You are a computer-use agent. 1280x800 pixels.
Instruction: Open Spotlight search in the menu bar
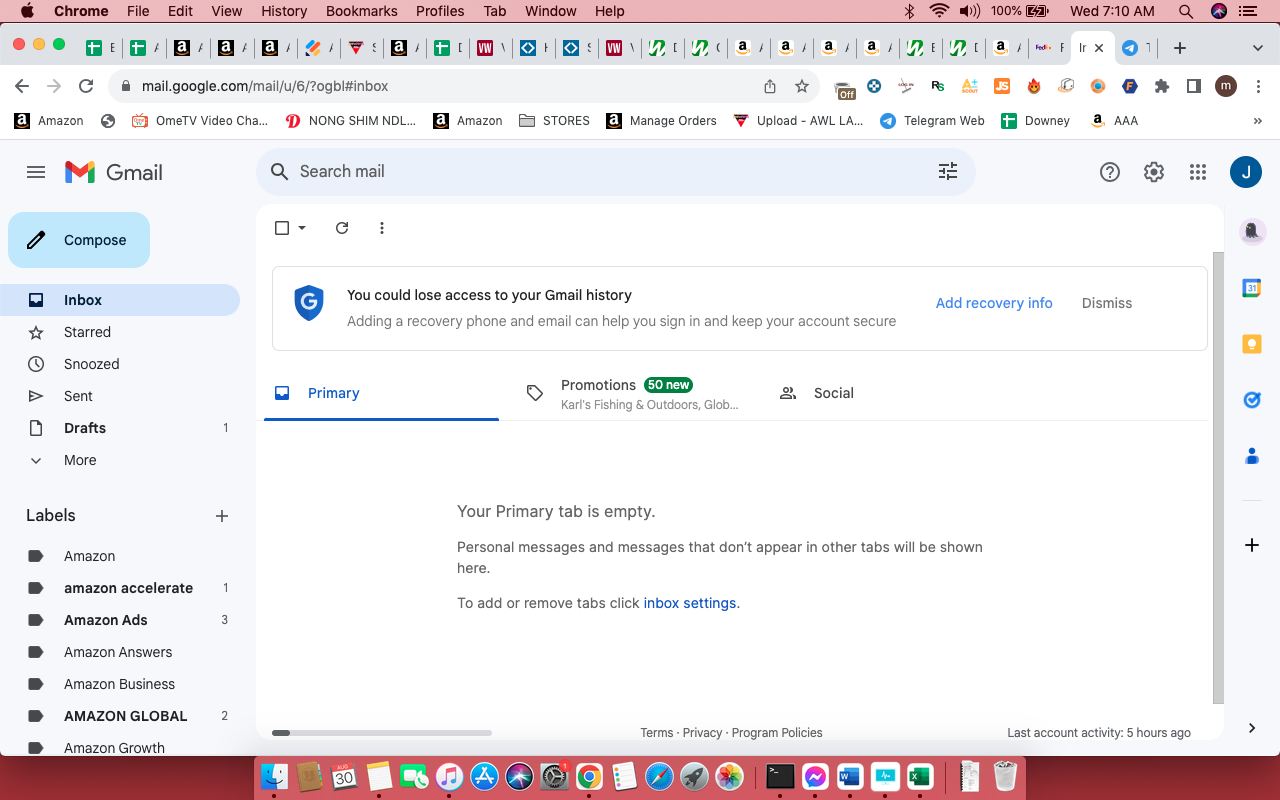[1186, 11]
